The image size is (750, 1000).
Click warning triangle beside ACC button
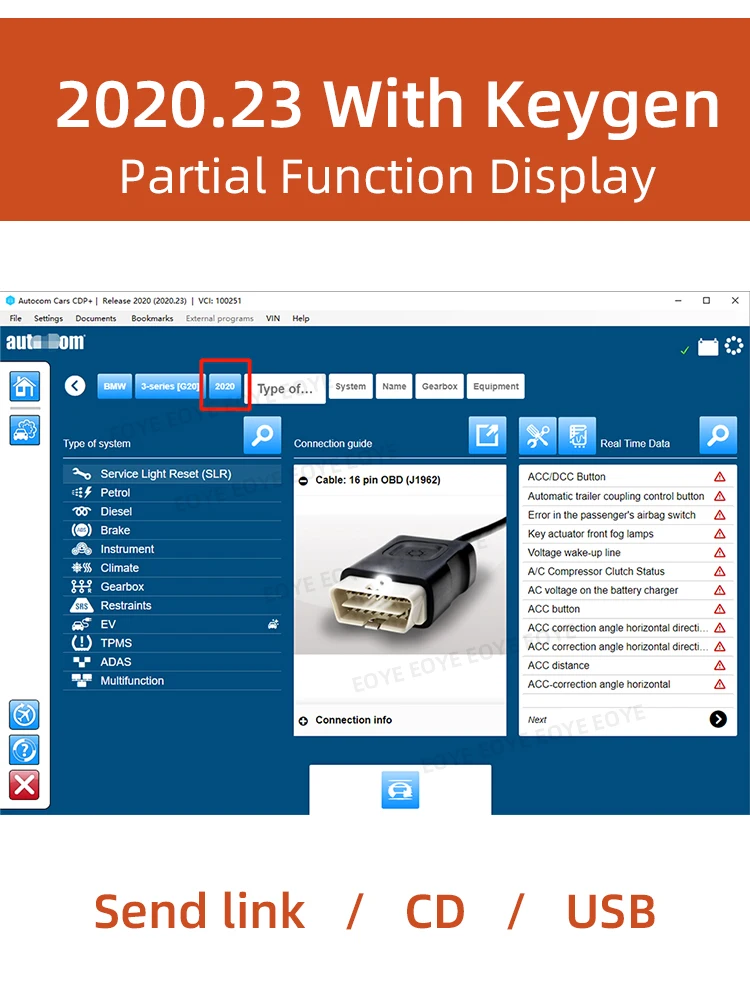click(720, 609)
